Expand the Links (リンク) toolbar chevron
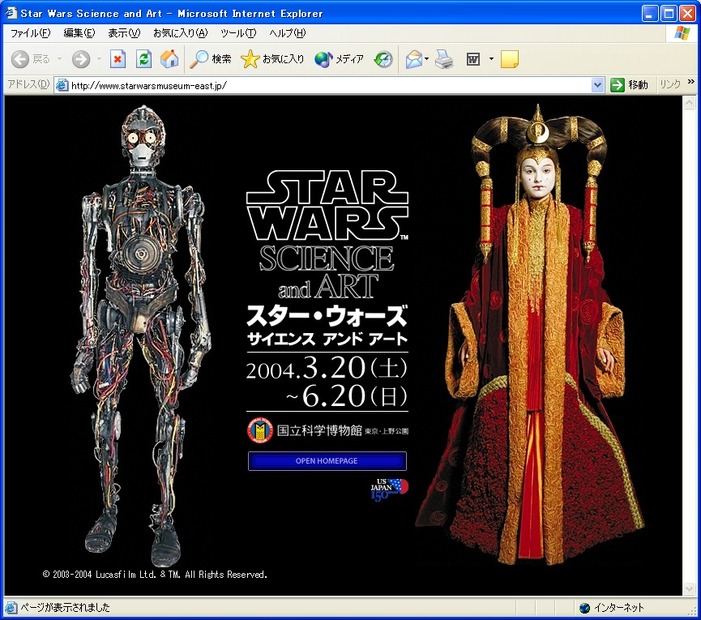701x620 pixels. point(691,81)
